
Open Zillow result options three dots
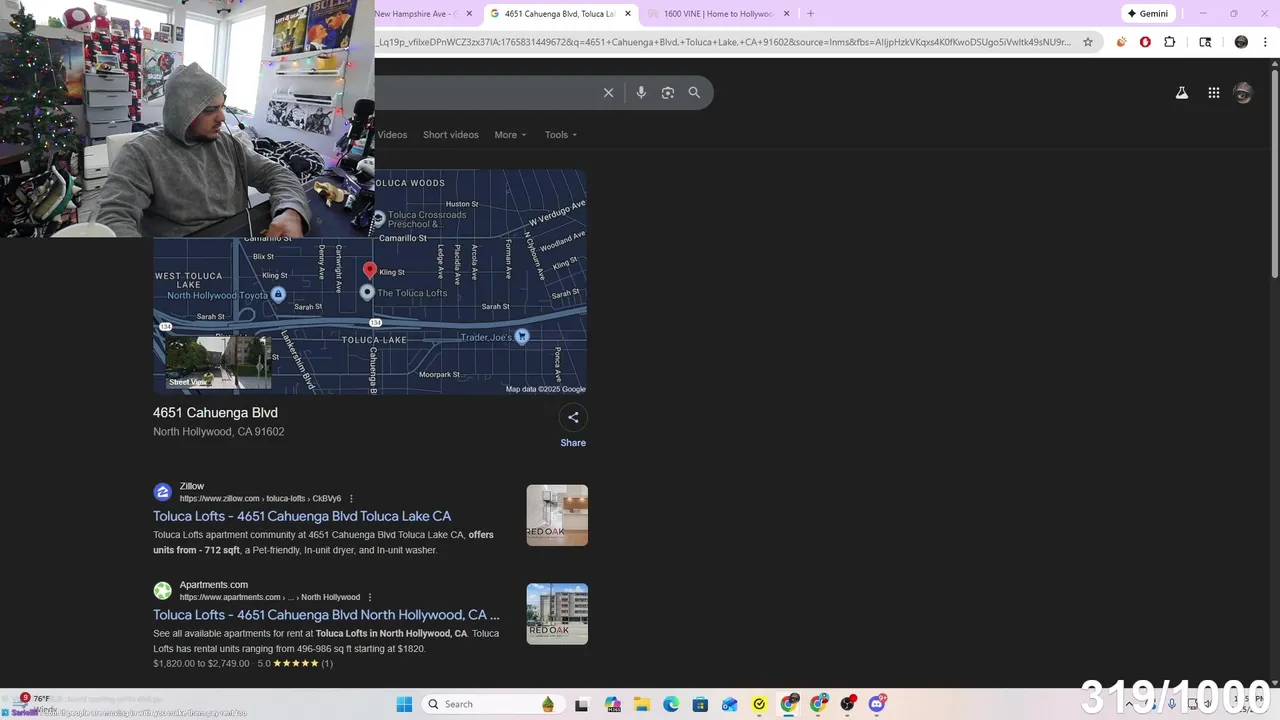[351, 498]
